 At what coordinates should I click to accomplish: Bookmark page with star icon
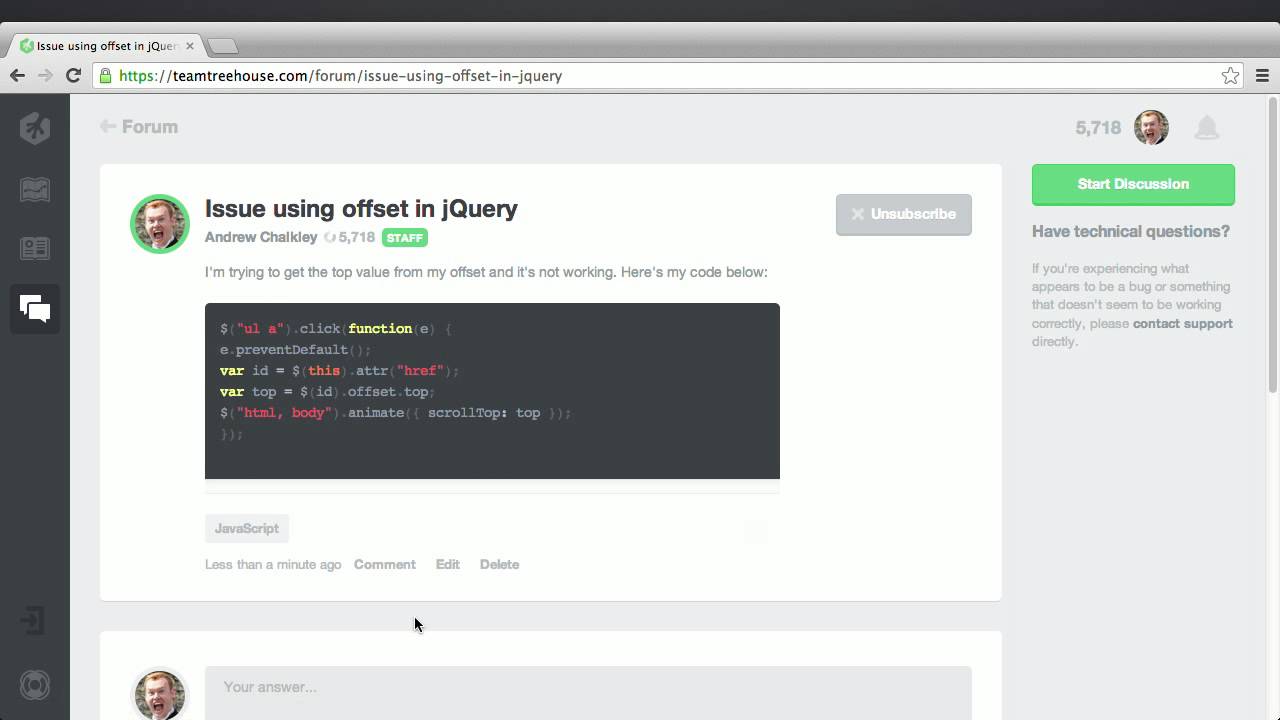click(x=1231, y=76)
